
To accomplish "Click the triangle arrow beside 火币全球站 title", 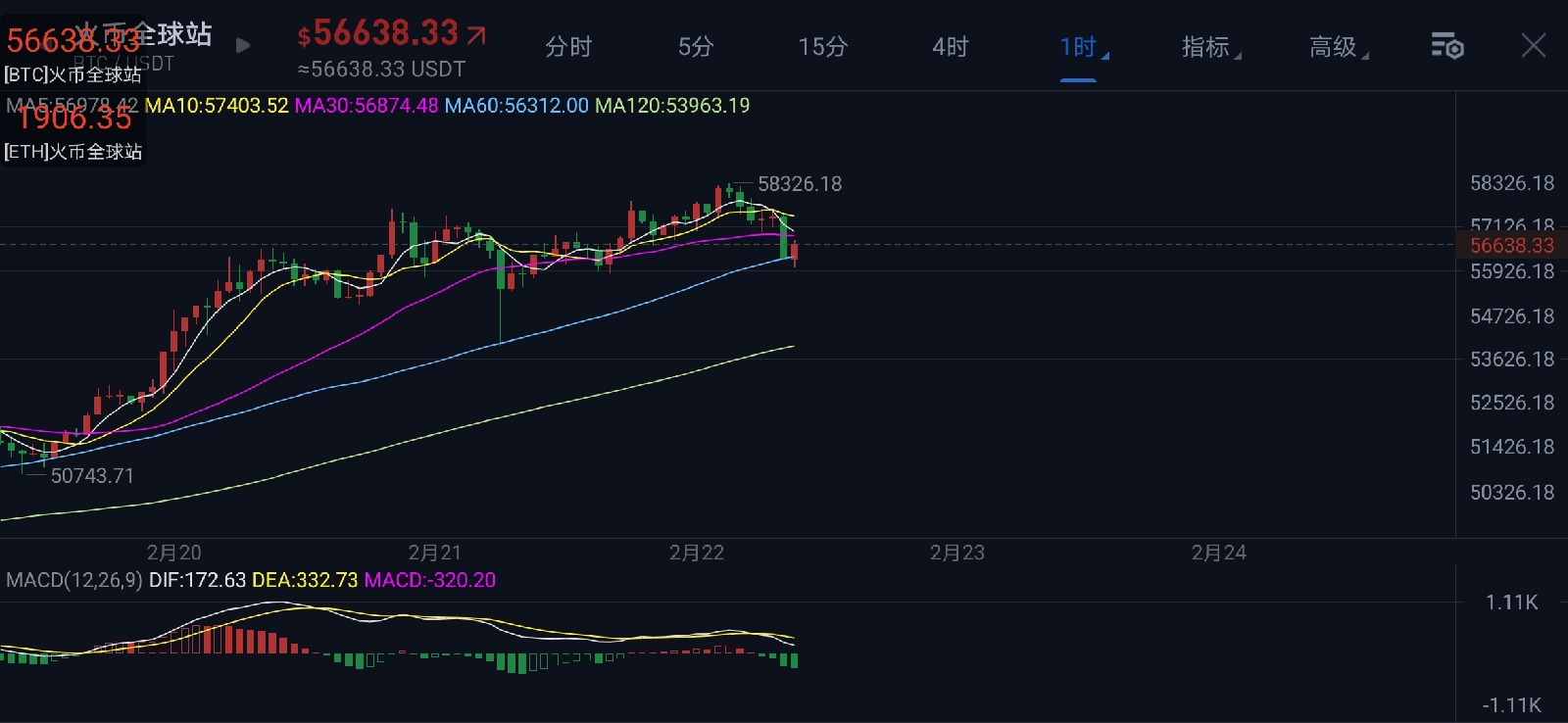I will tap(243, 45).
